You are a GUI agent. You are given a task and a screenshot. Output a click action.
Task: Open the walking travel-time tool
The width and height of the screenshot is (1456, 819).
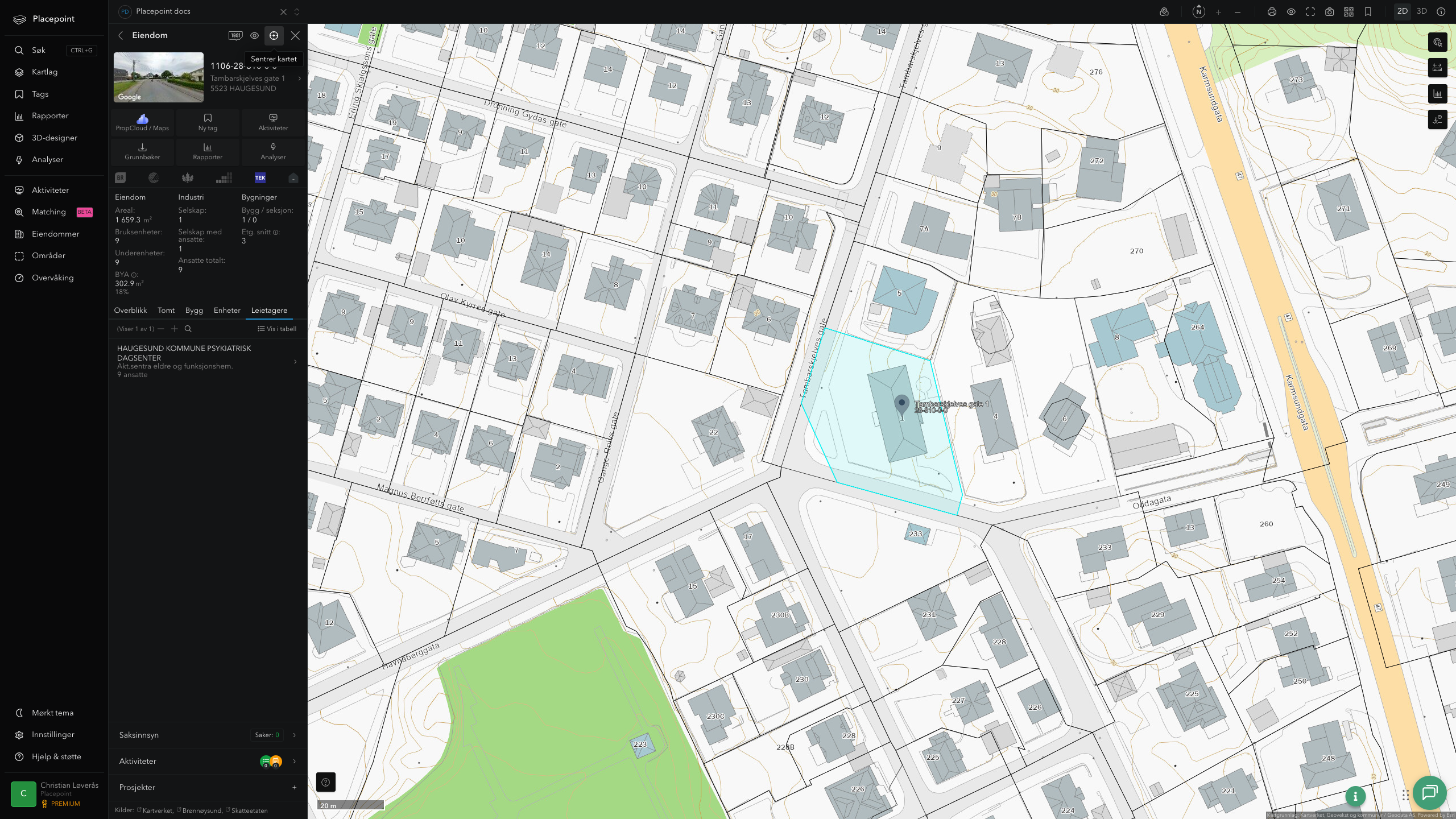(1437, 119)
